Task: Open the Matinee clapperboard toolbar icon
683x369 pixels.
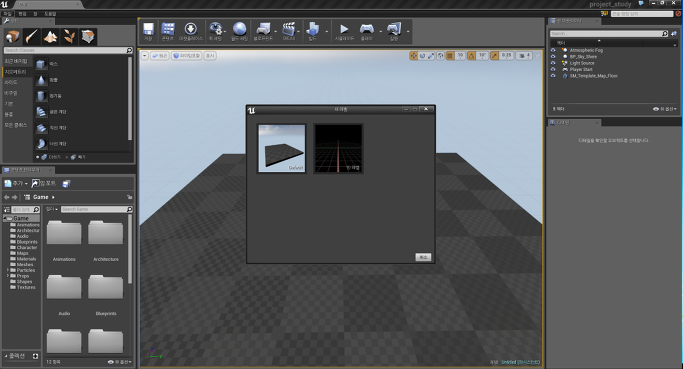Action: (288, 31)
